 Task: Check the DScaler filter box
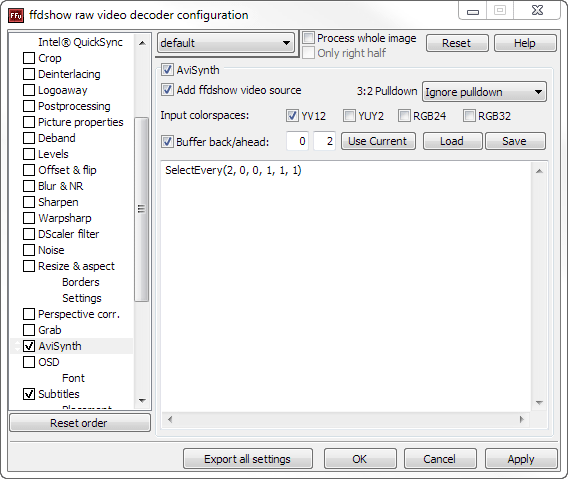point(29,234)
